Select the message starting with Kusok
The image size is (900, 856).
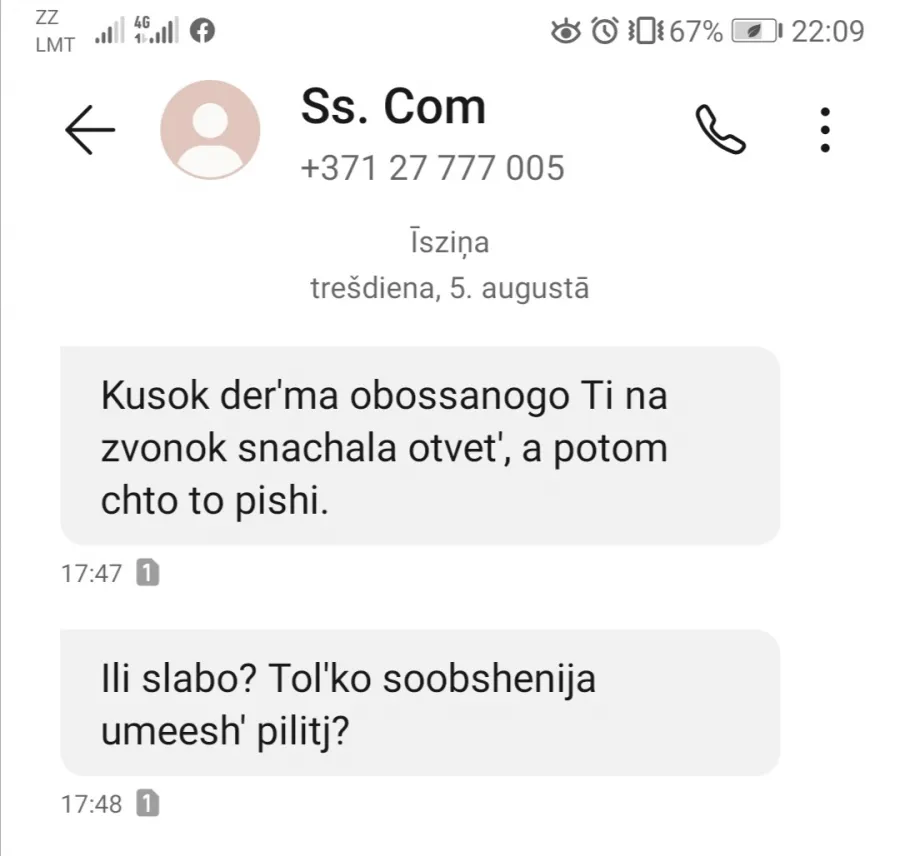420,446
